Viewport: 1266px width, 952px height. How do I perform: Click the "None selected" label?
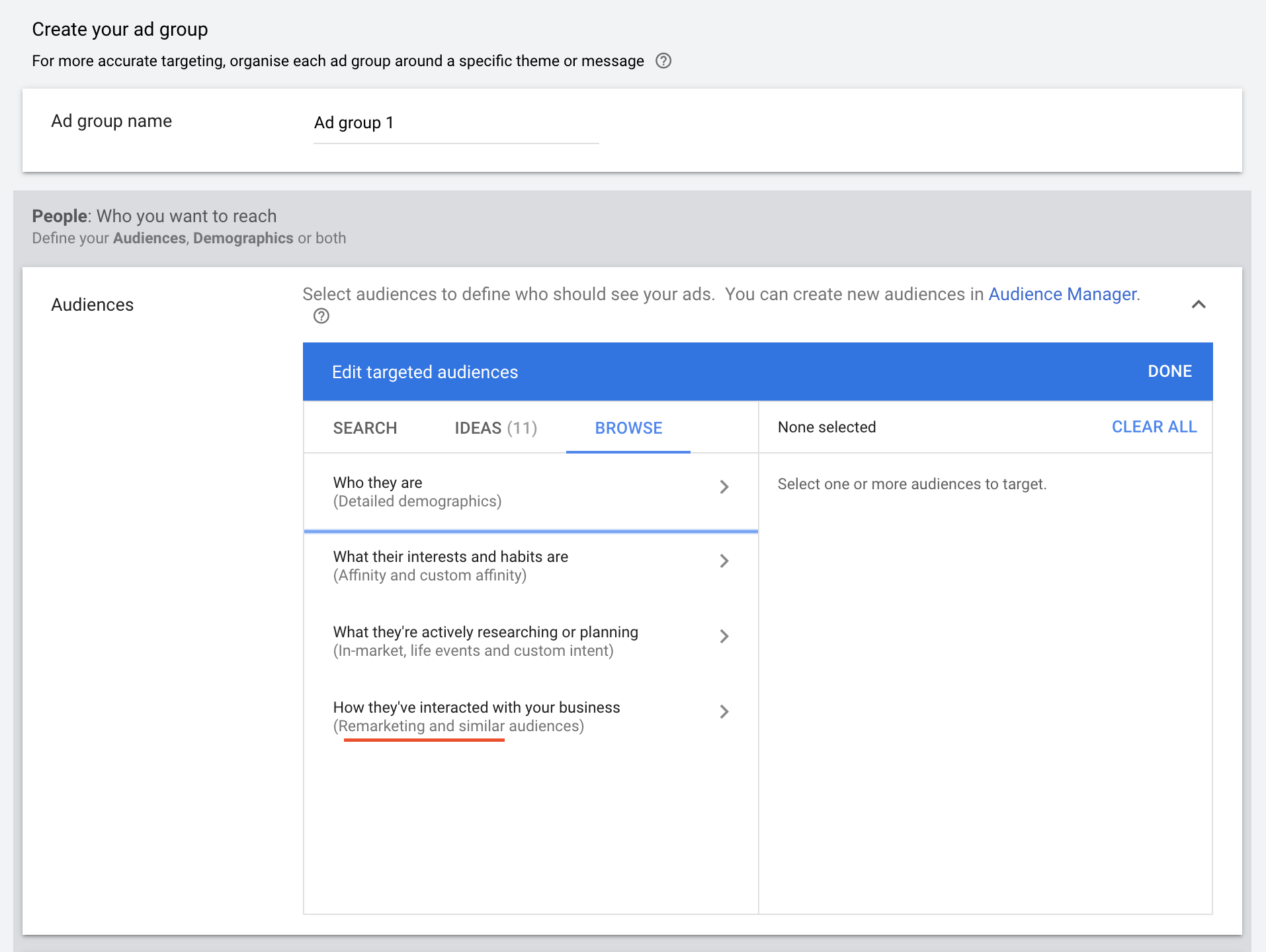click(827, 427)
